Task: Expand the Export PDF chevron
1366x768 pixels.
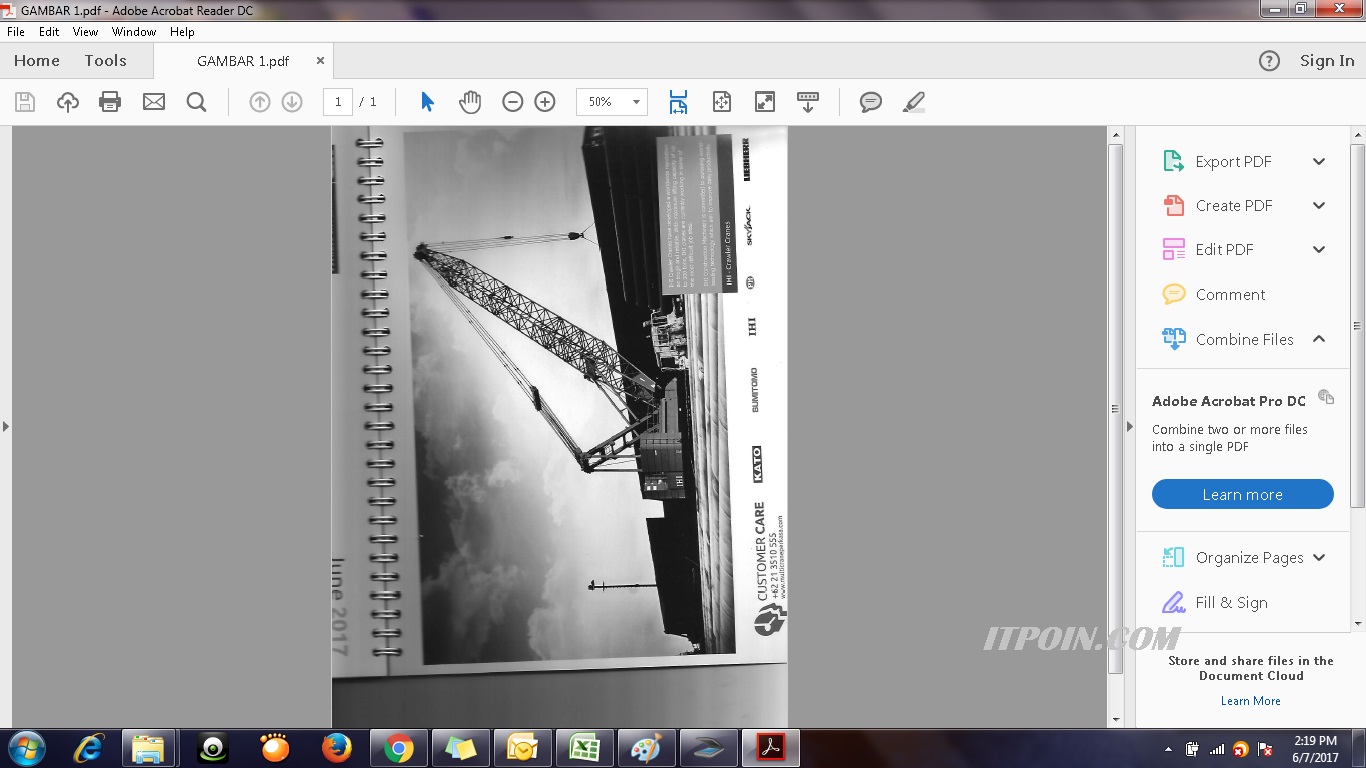Action: [1319, 161]
